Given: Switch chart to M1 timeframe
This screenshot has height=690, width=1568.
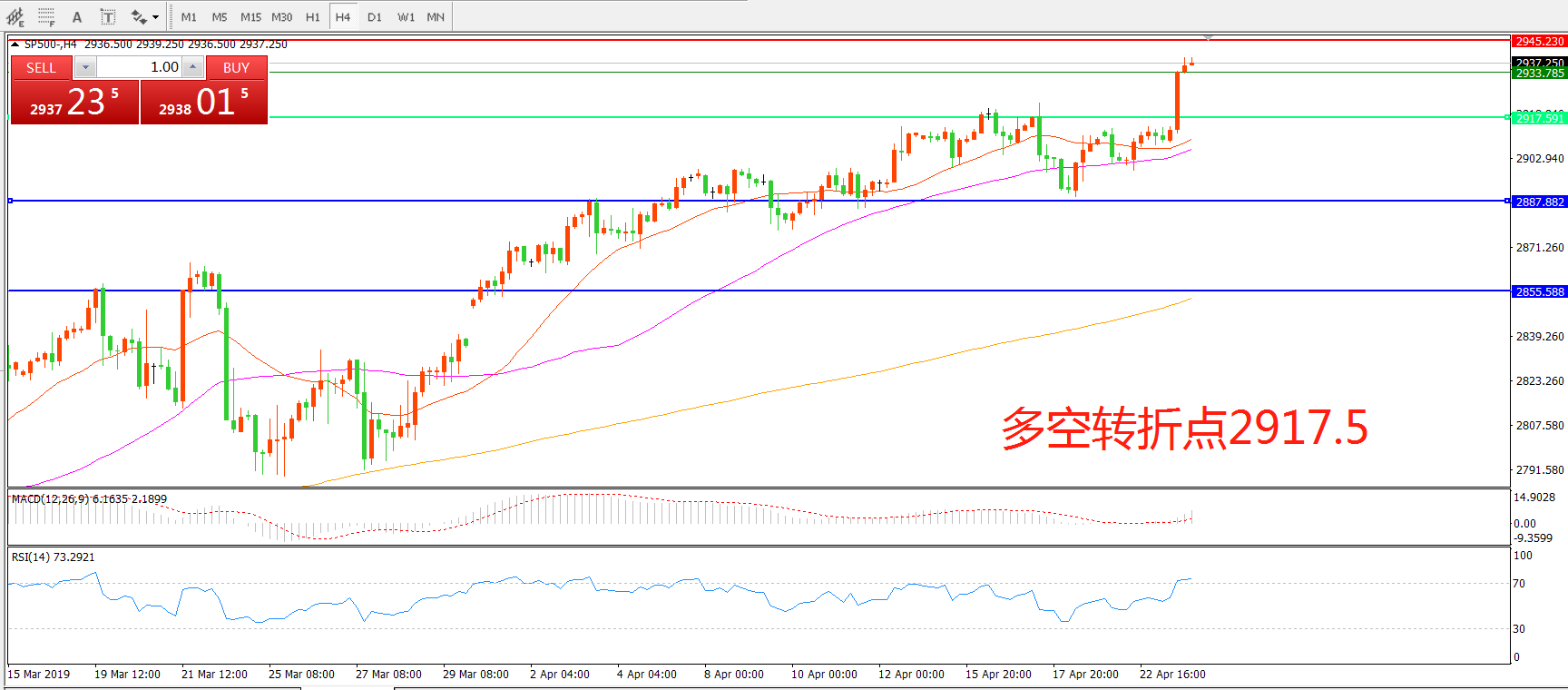Looking at the screenshot, I should [x=189, y=16].
